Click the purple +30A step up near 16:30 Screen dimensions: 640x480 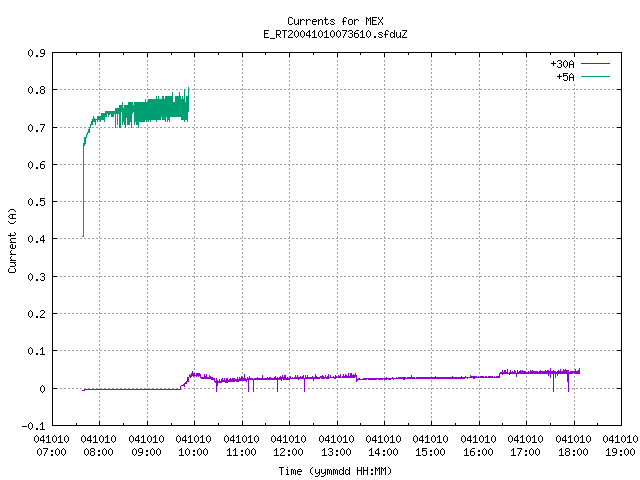point(500,373)
